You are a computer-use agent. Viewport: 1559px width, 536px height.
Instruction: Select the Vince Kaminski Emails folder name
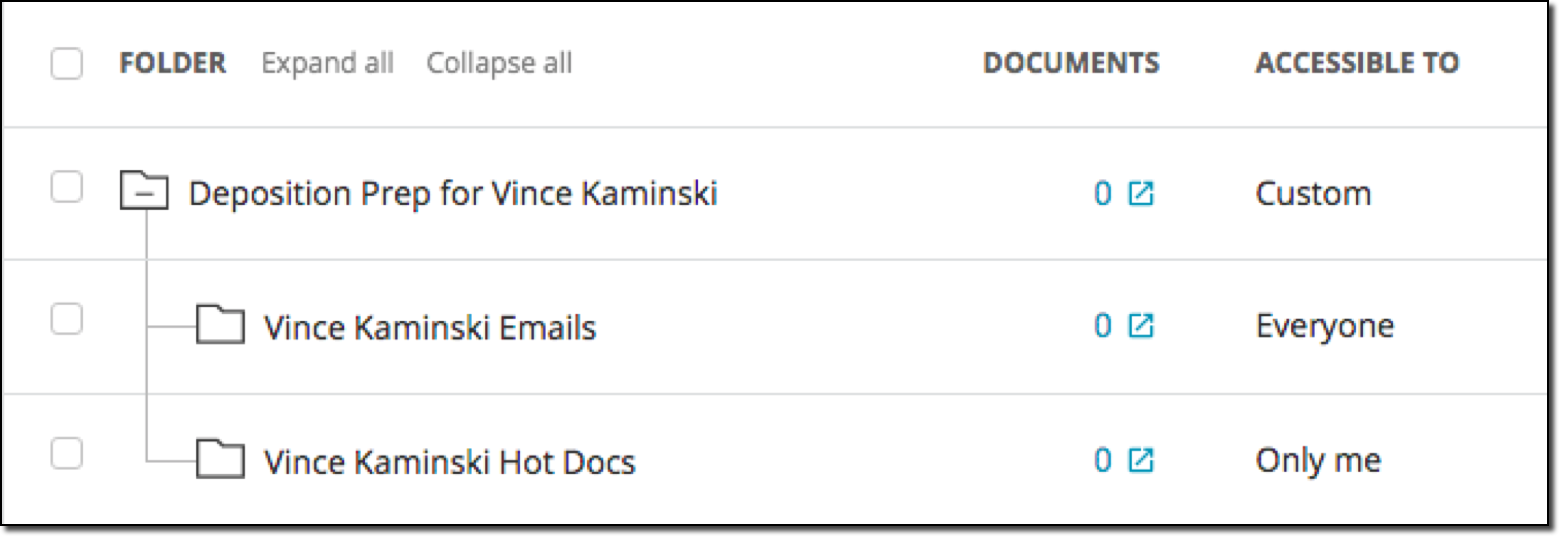430,327
